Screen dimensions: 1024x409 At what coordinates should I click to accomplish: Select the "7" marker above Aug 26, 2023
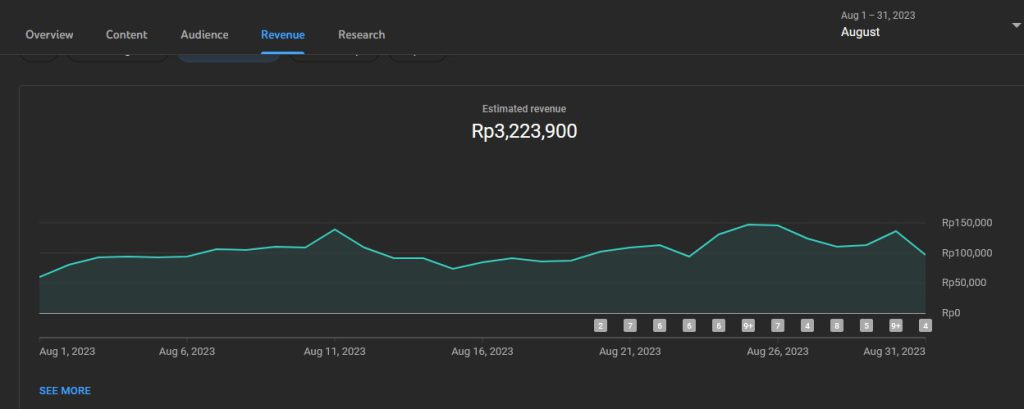click(x=777, y=325)
